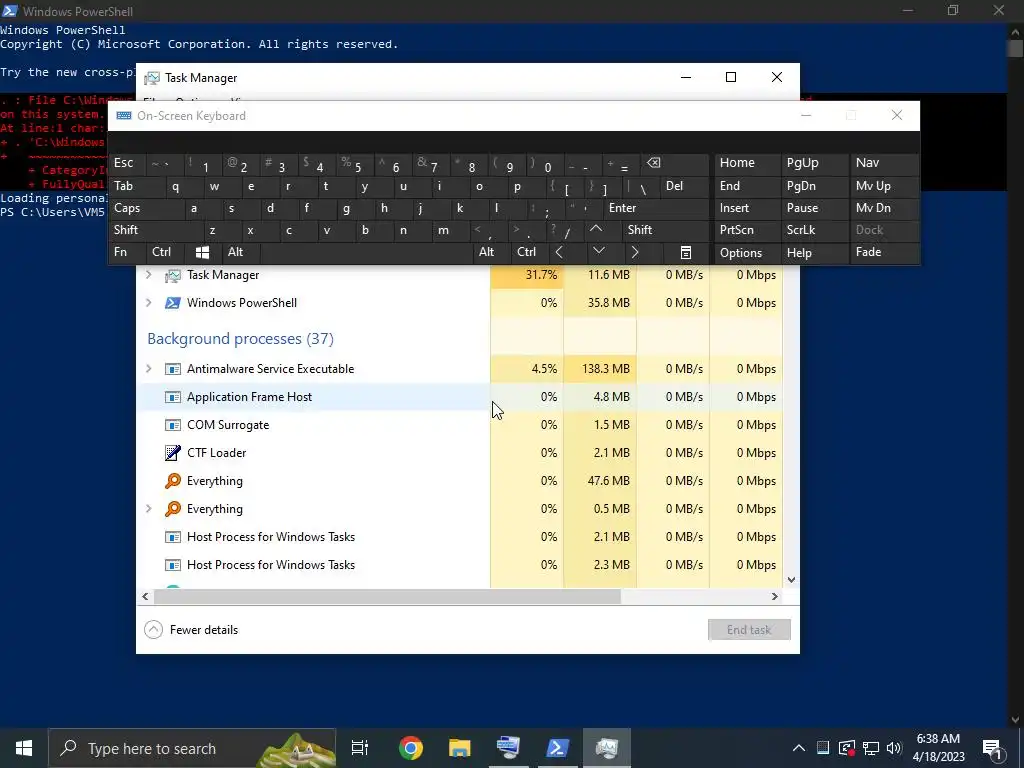1024x768 pixels.
Task: Show hidden system tray icons
Action: (x=799, y=748)
